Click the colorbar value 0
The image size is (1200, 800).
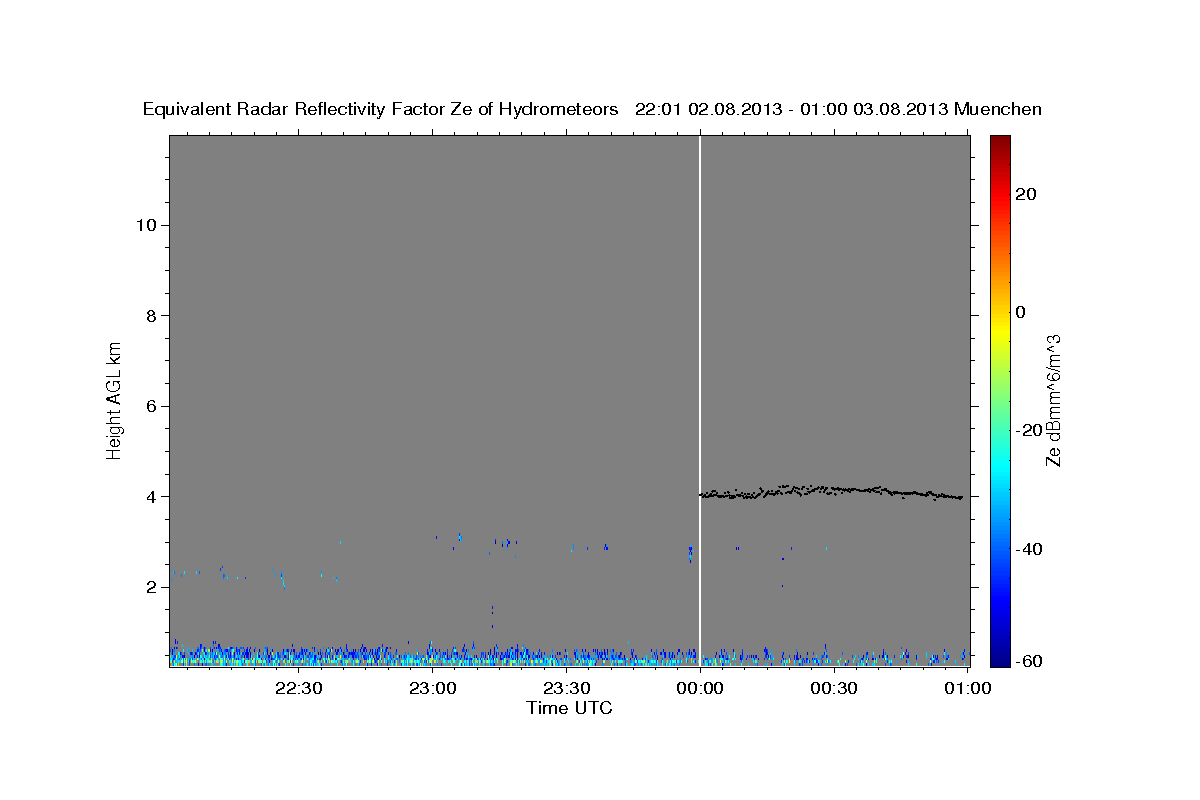[x=1022, y=312]
